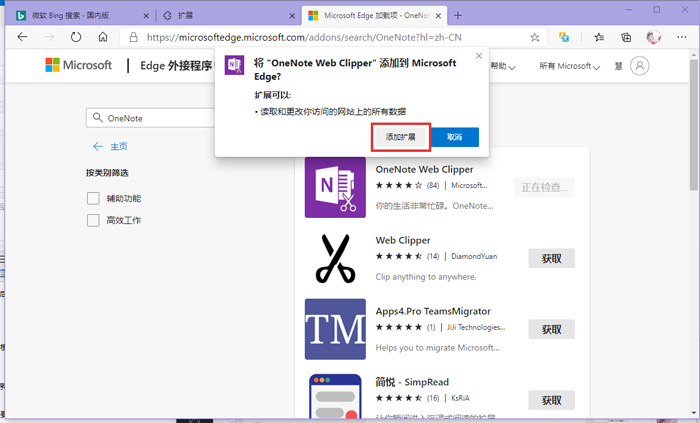Image resolution: width=700 pixels, height=423 pixels.
Task: Click the address bar lock icon
Action: [x=133, y=37]
